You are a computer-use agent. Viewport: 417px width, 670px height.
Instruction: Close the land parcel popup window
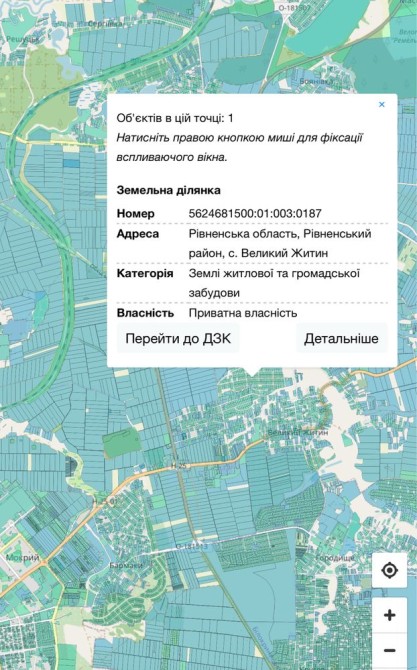click(382, 104)
